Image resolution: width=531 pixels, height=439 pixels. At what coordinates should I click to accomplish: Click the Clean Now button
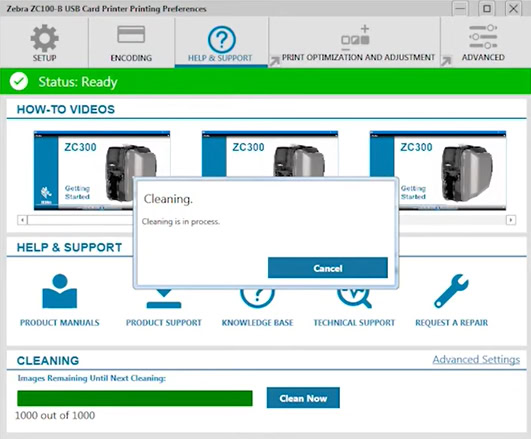[303, 398]
